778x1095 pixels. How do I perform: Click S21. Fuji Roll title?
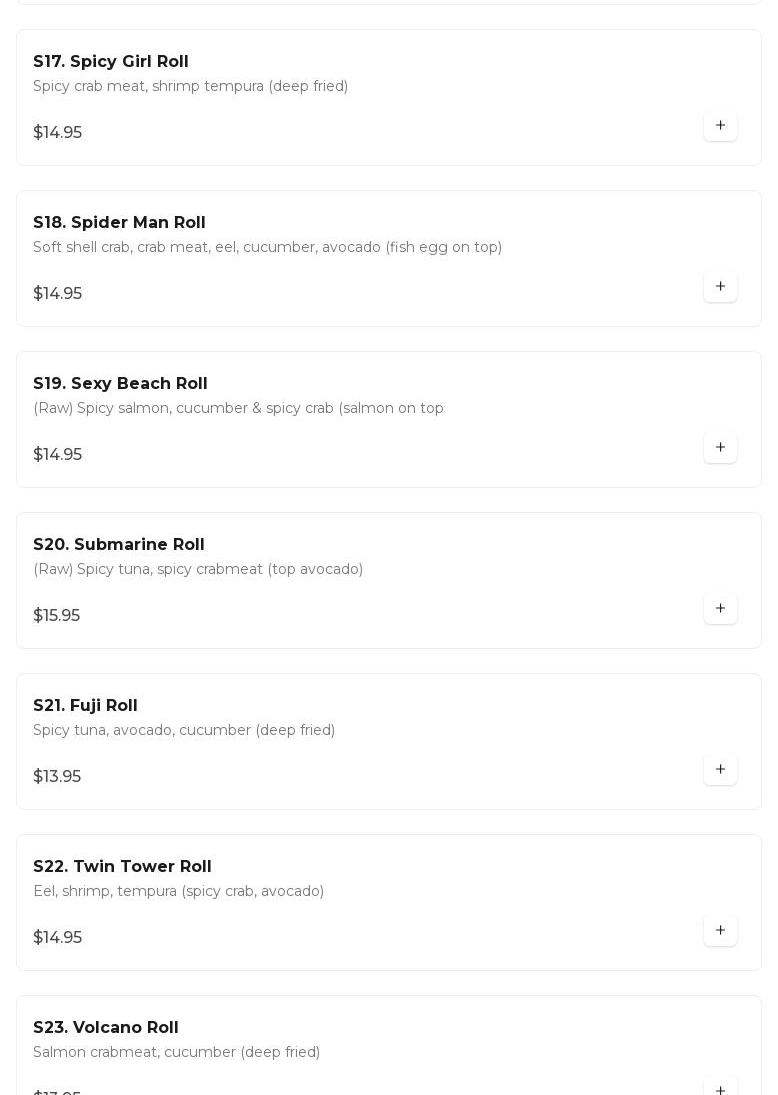point(85,706)
